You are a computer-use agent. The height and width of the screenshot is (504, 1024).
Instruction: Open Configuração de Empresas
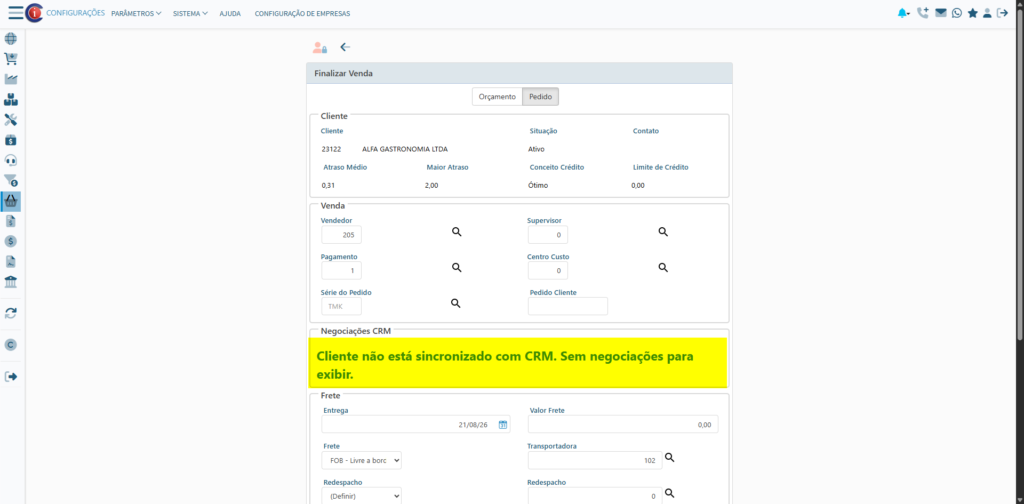pos(302,13)
